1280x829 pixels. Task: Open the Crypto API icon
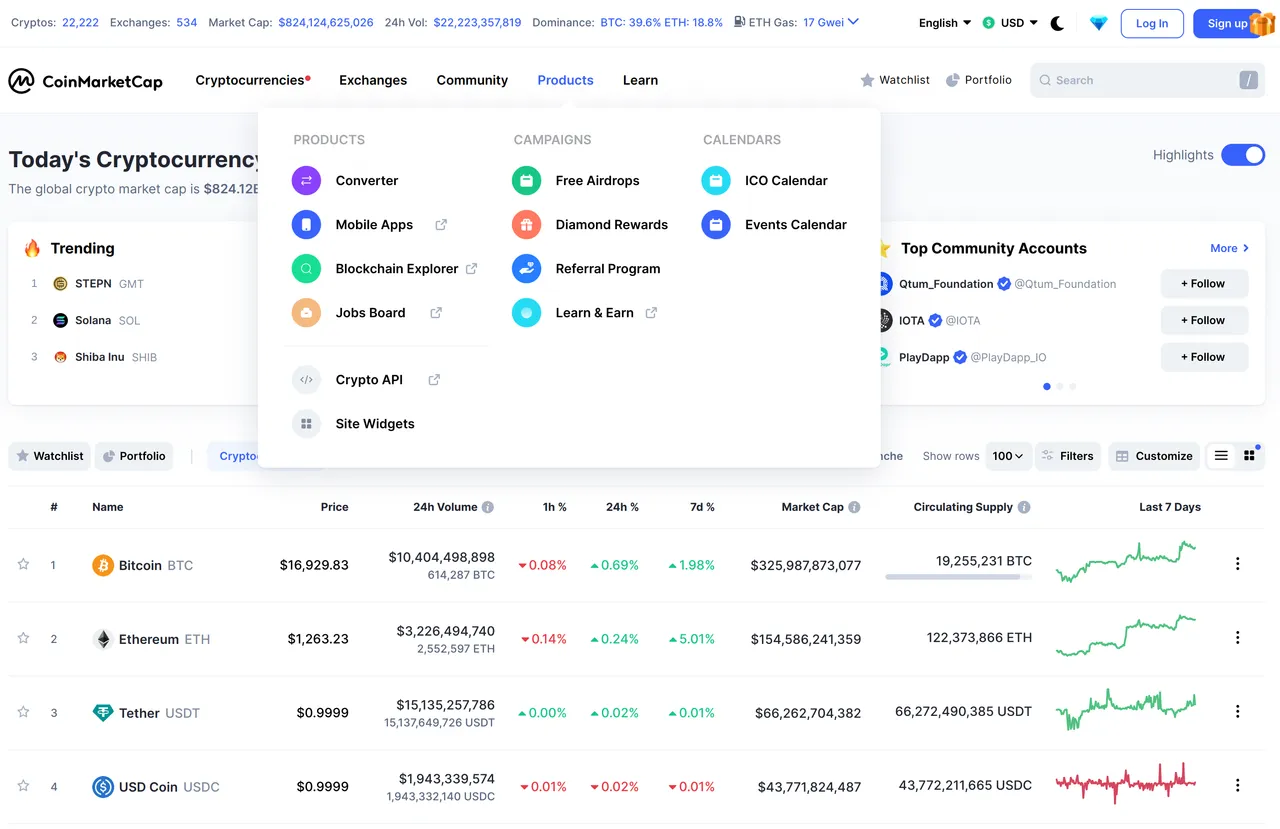(306, 380)
